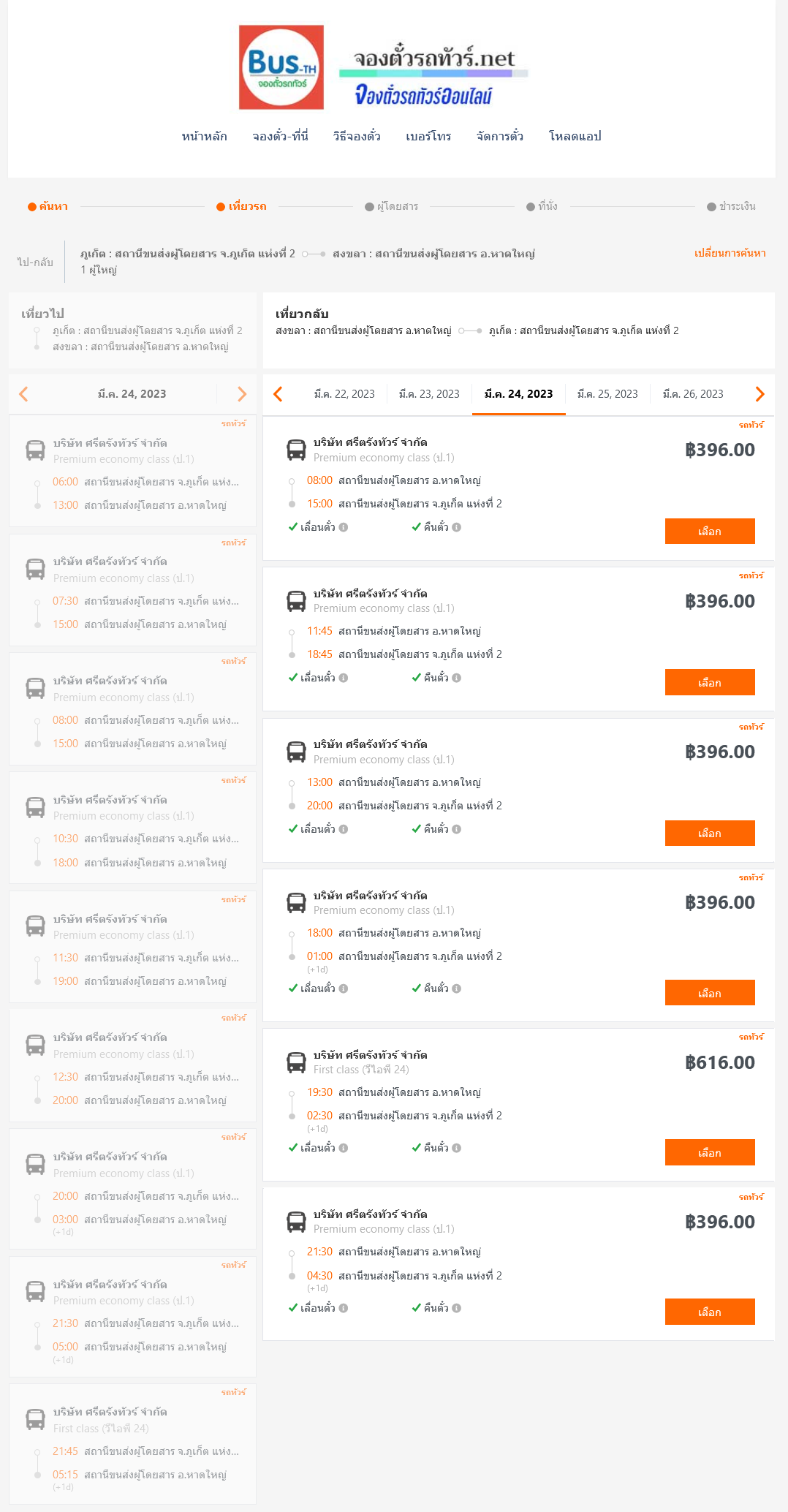Viewport: 788px width, 1512px height.
Task: Click the ค้นหา progress step
Action: pyautogui.click(x=48, y=206)
